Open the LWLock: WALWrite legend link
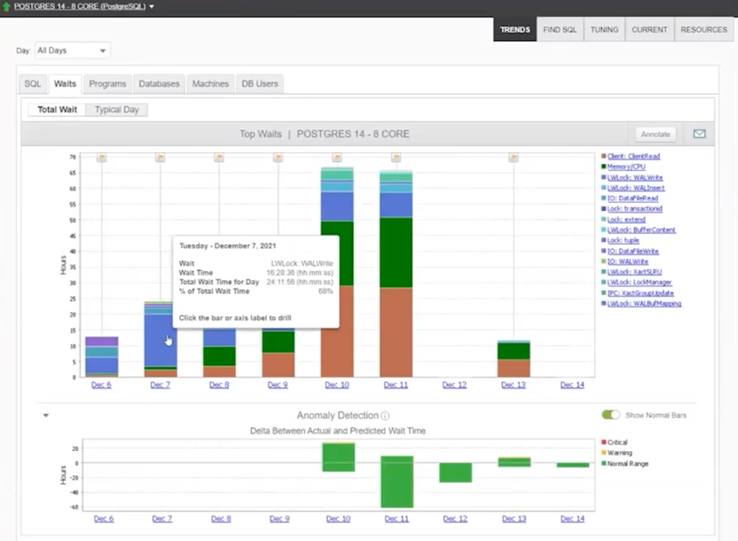 (635, 178)
